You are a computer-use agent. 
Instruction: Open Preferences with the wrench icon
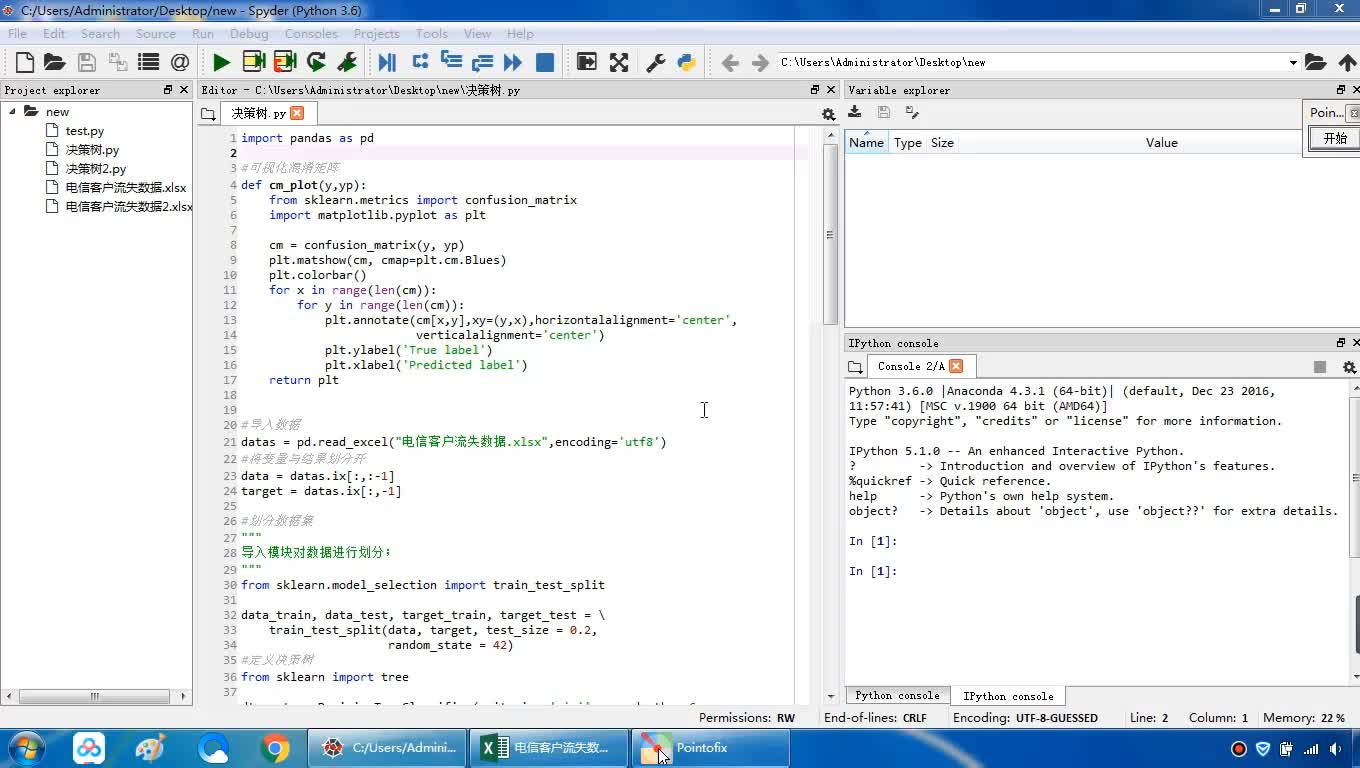pyautogui.click(x=656, y=62)
